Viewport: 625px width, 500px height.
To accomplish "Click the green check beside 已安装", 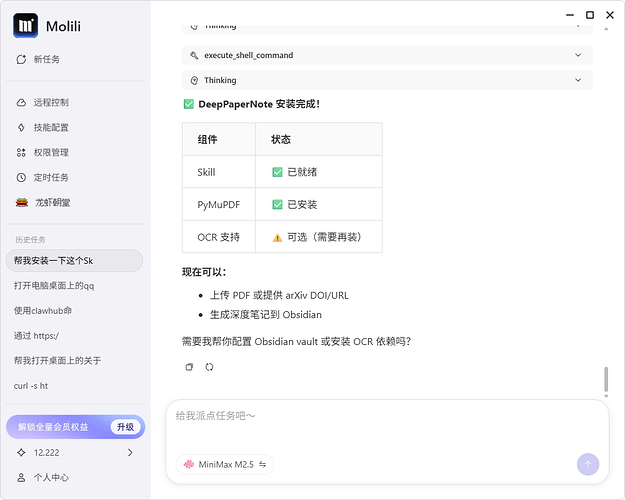I will tap(277, 205).
